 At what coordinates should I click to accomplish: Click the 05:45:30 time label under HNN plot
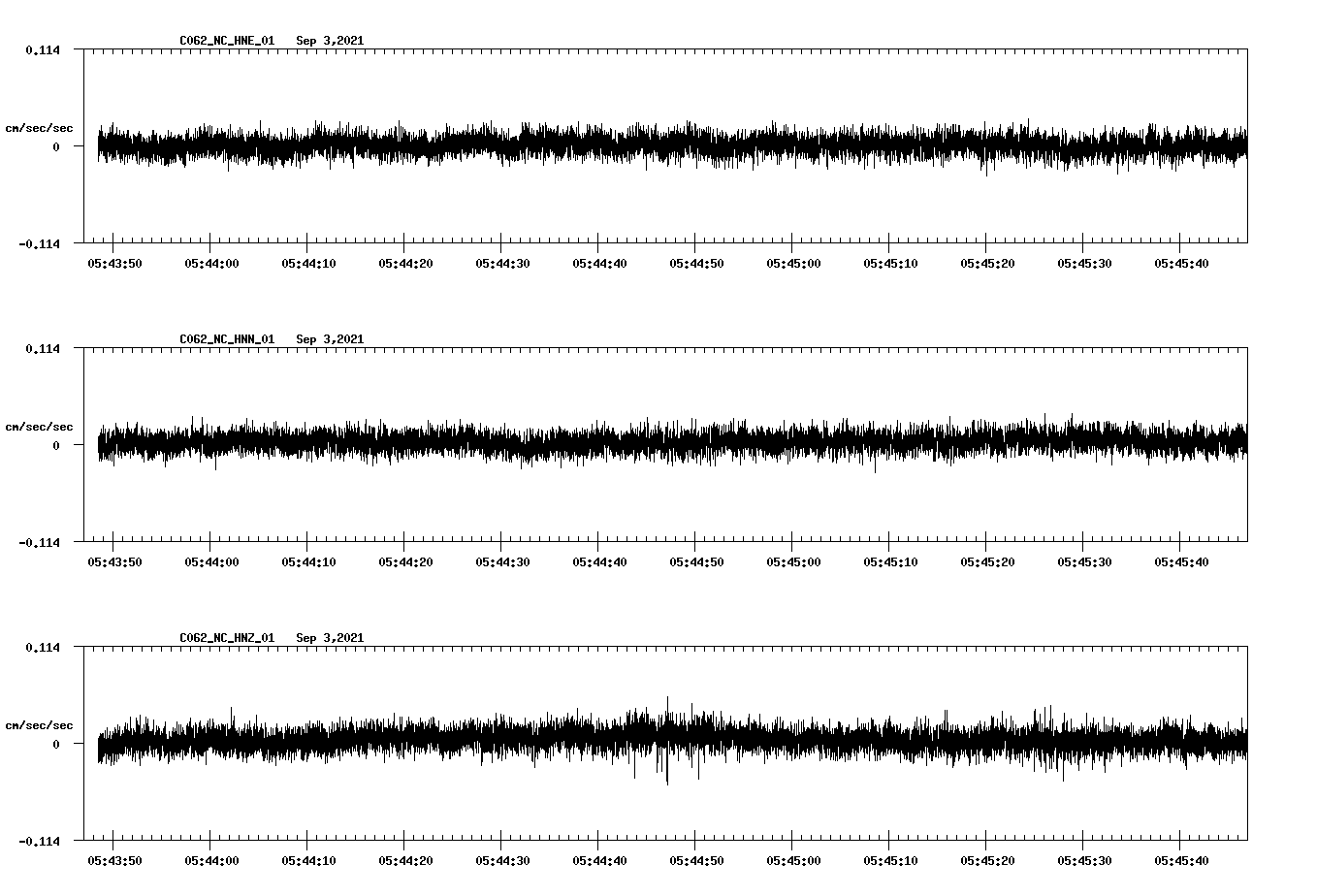(1084, 561)
